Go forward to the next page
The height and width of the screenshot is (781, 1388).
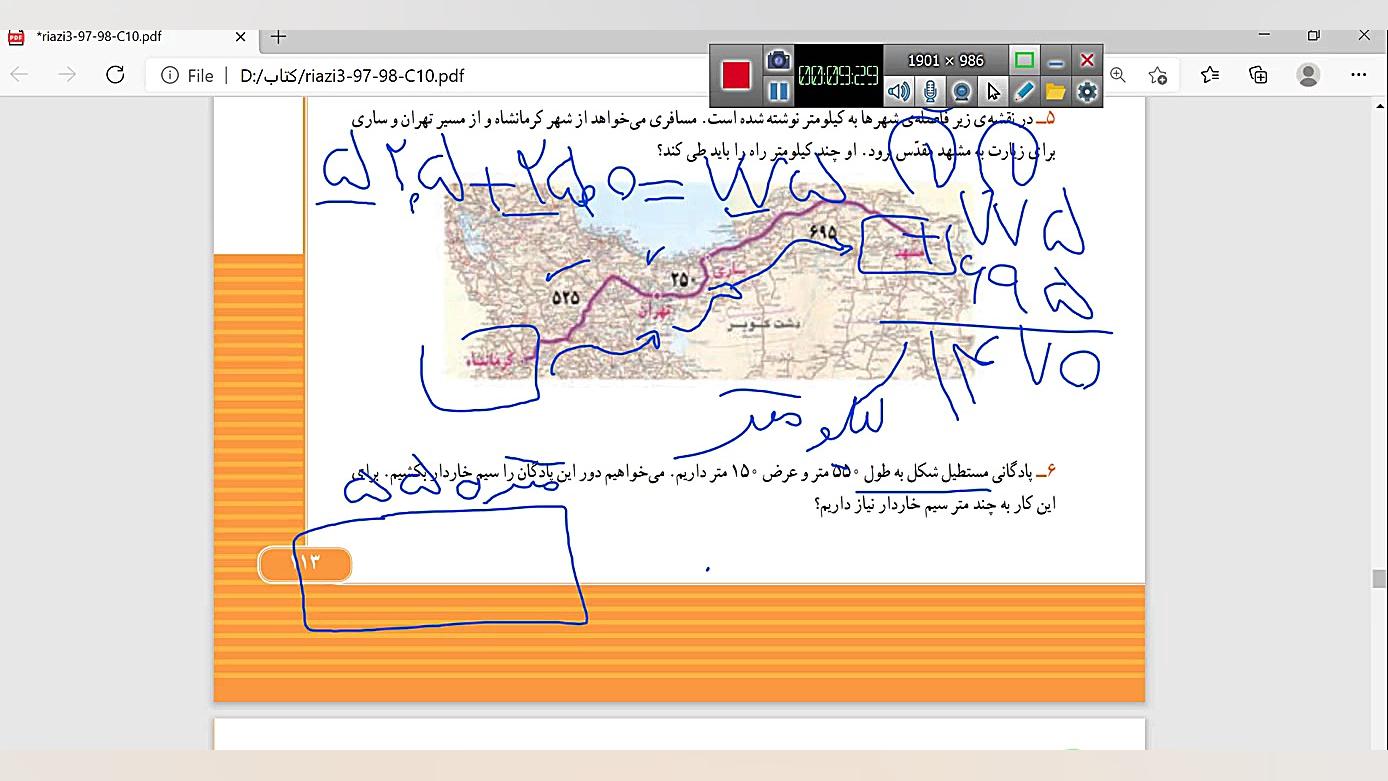(x=67, y=75)
